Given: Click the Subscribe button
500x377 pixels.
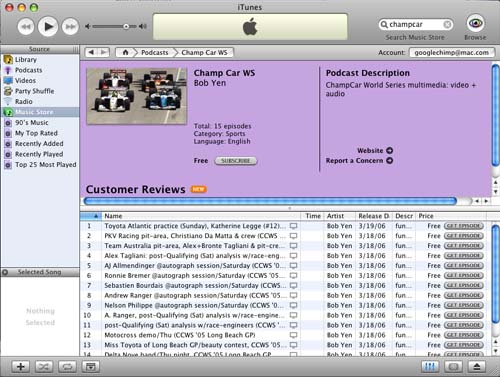Looking at the screenshot, I should 235,161.
